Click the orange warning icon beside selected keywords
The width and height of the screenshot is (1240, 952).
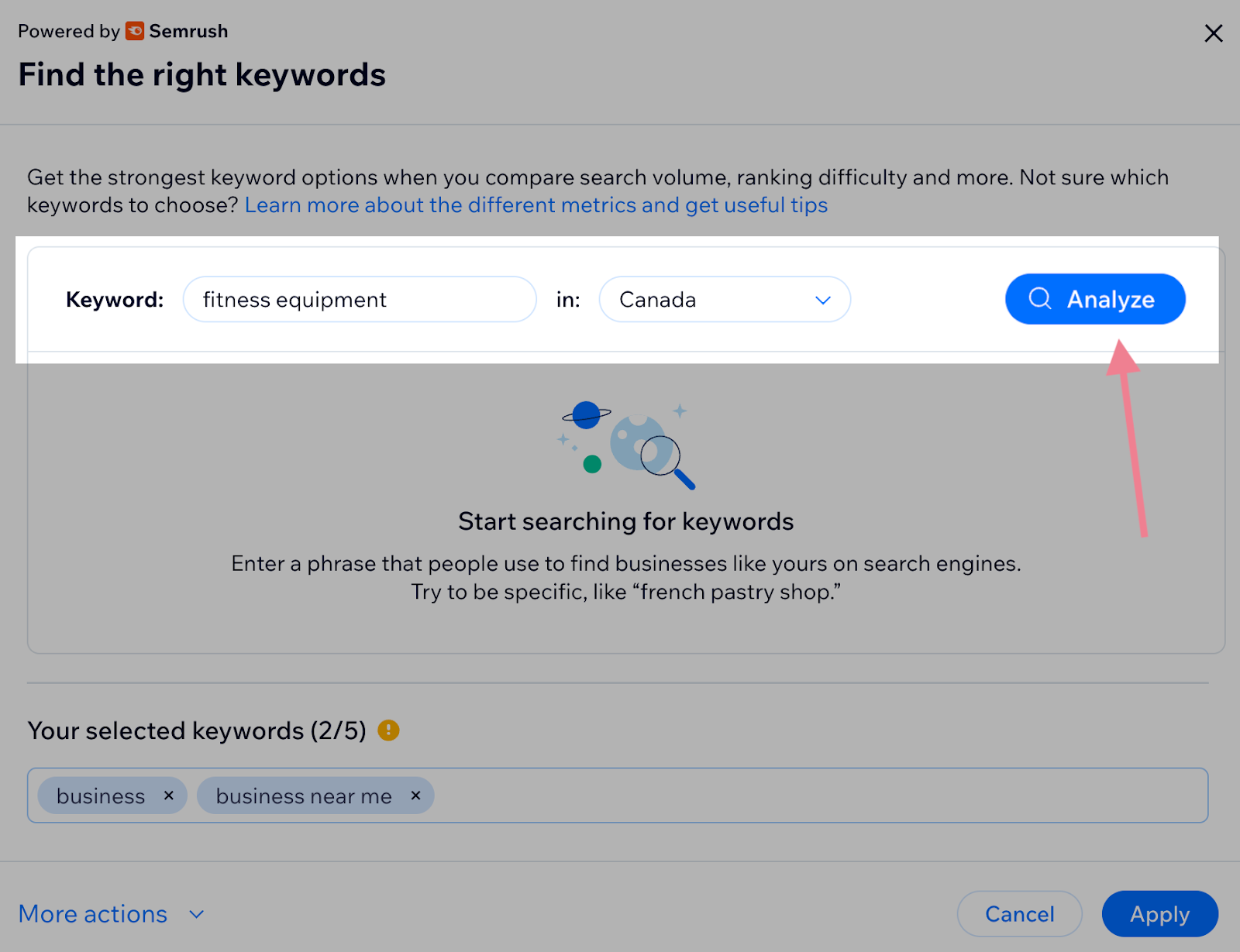point(388,730)
